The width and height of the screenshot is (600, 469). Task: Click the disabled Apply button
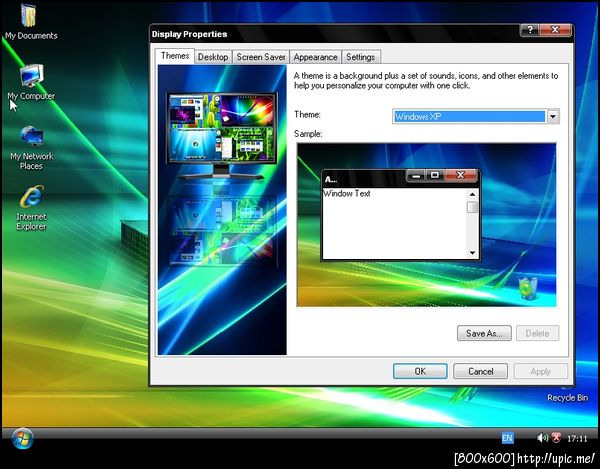541,371
